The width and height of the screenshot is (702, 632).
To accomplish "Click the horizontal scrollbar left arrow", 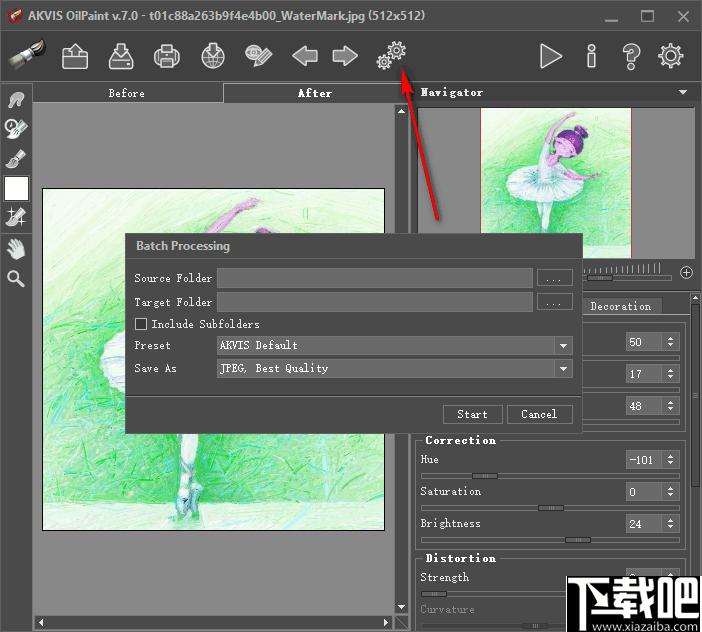I will [x=41, y=622].
